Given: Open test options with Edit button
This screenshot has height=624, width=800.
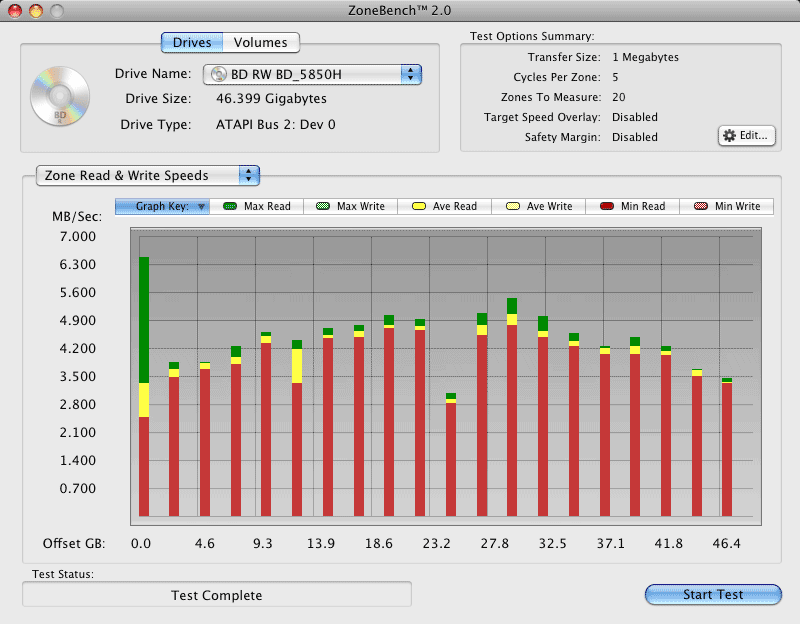Looking at the screenshot, I should tap(747, 135).
